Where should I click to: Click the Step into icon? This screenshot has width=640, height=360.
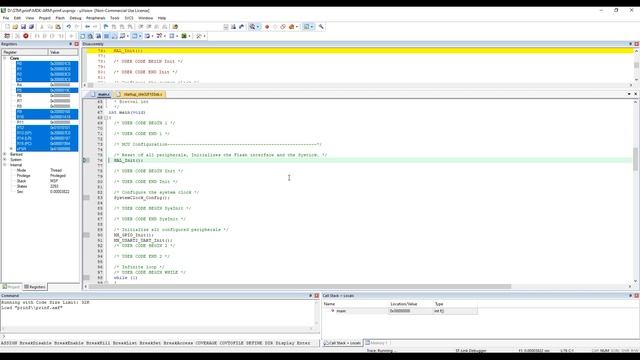tap(37, 36)
